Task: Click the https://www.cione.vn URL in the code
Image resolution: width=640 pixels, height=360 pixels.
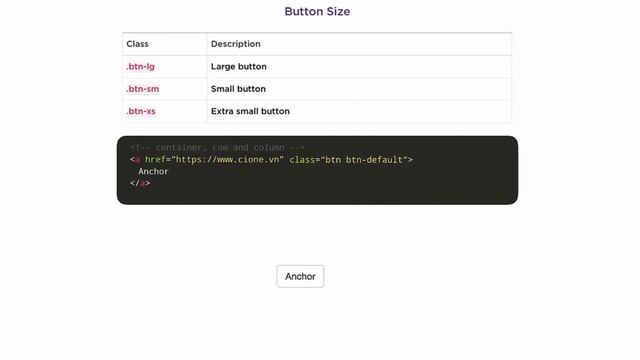Action: click(x=227, y=160)
